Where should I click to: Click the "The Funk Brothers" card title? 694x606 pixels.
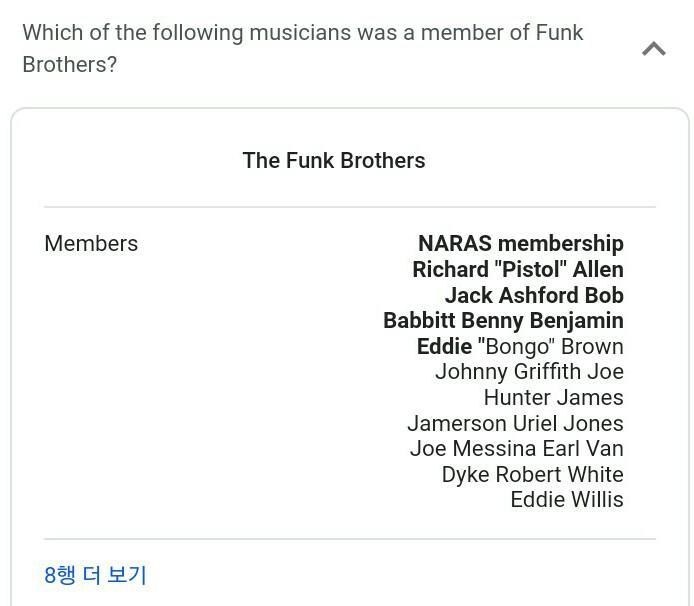pyautogui.click(x=334, y=160)
